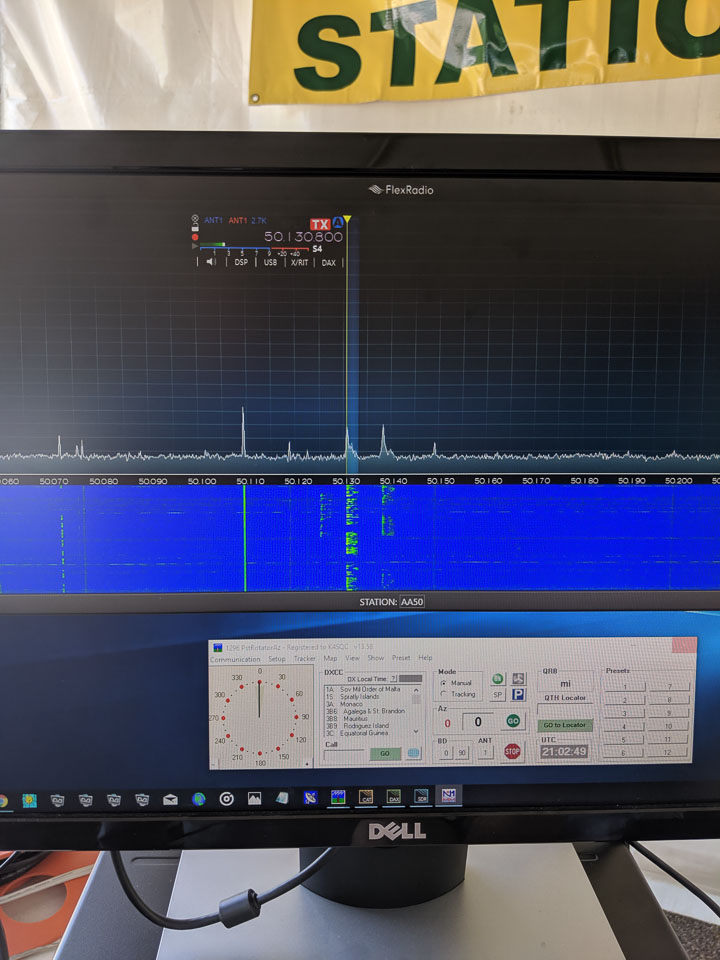
Task: Expand the DSP settings panel
Action: 241,262
